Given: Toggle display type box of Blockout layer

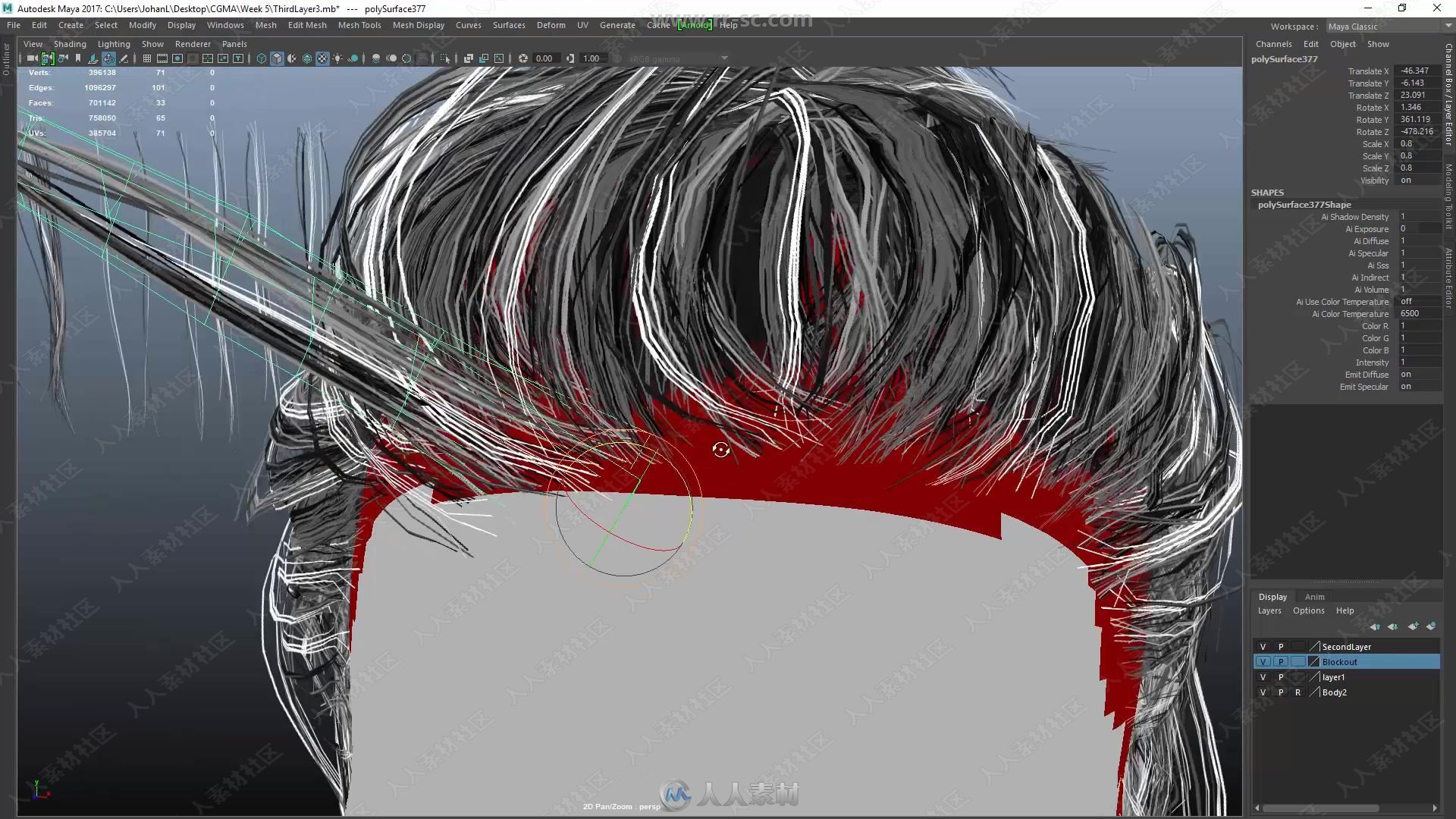Looking at the screenshot, I should tap(1298, 662).
